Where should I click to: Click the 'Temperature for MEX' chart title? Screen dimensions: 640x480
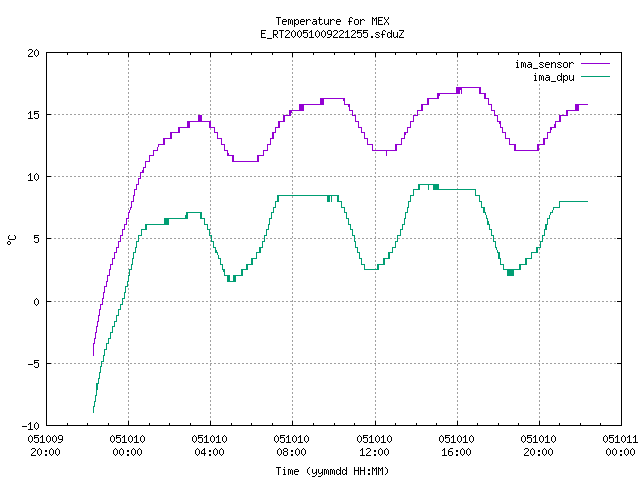pos(332,21)
